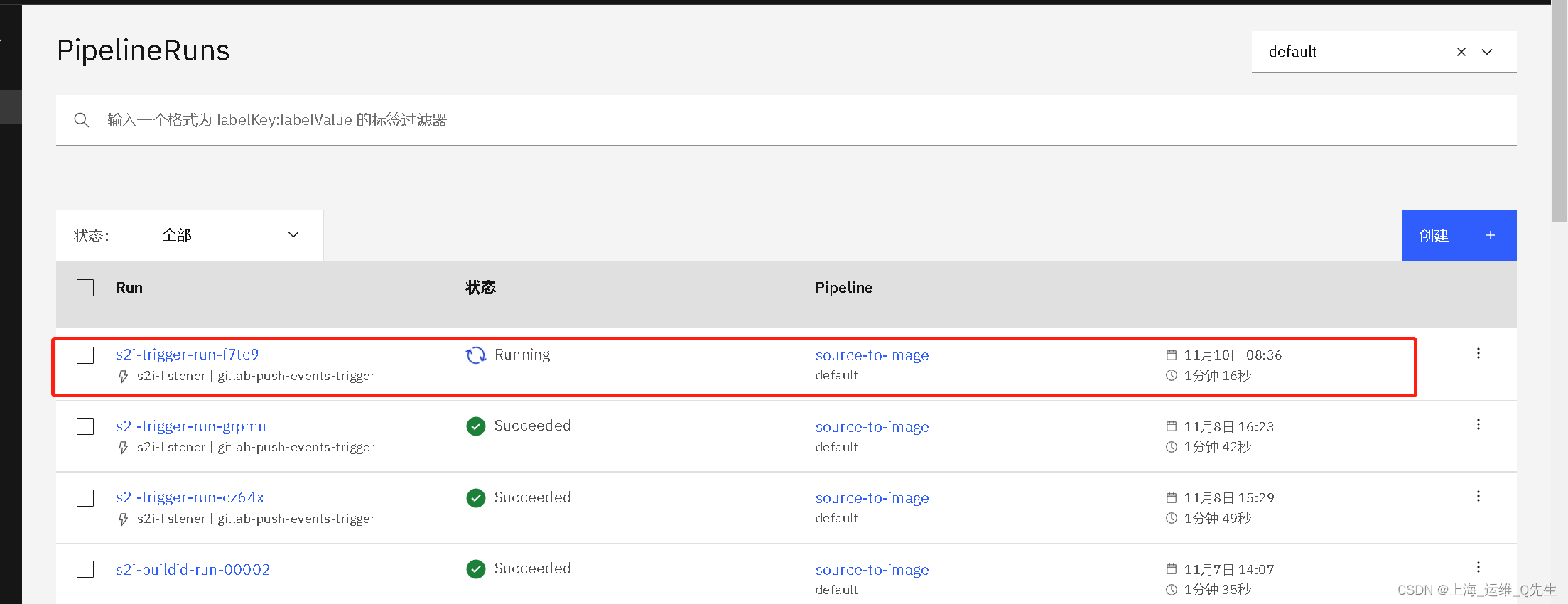Click Succeeded text in s2i-trigger-run-grpmn row
This screenshot has width=1568, height=604.
[533, 426]
